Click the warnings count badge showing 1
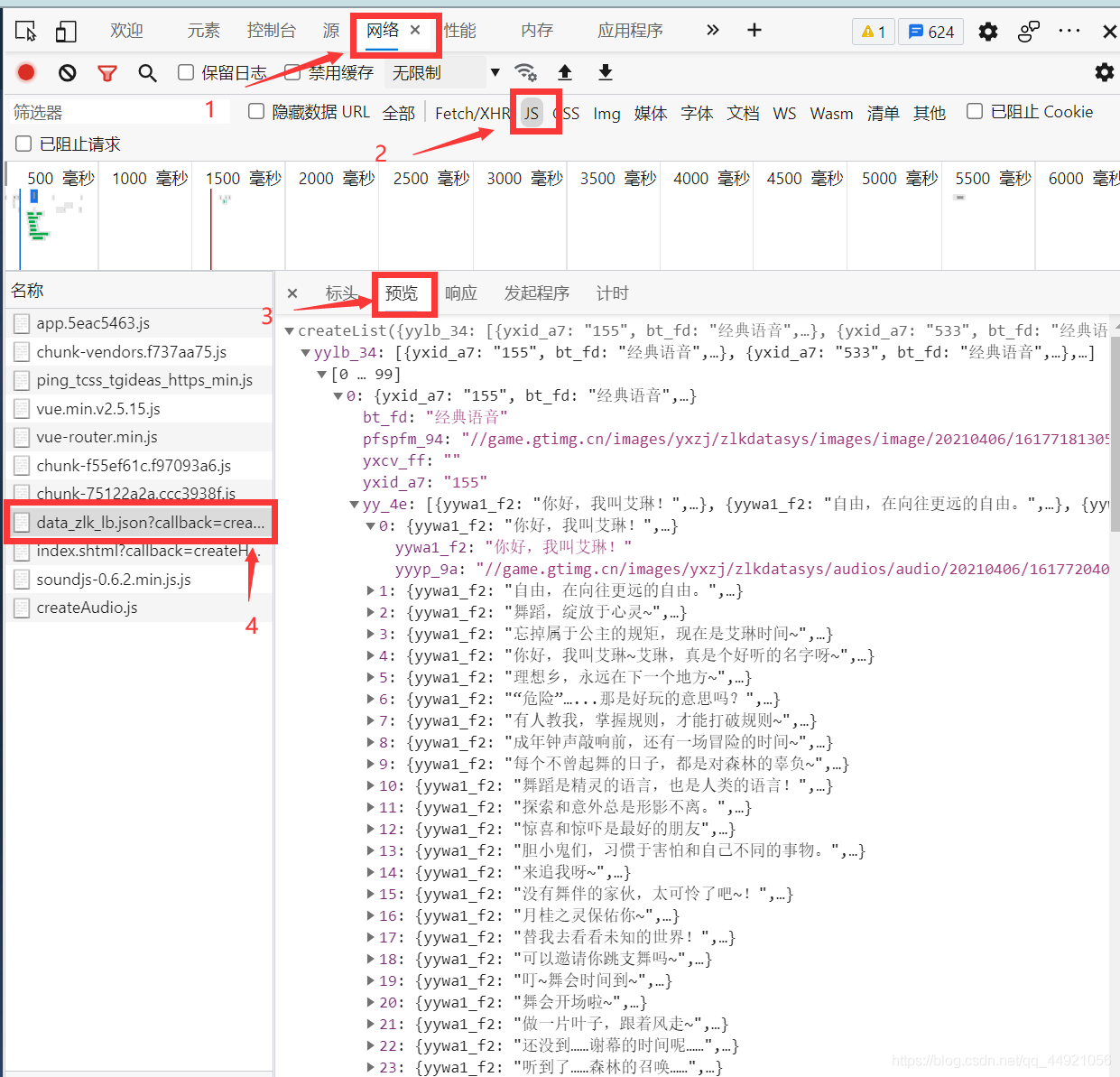 coord(873,32)
